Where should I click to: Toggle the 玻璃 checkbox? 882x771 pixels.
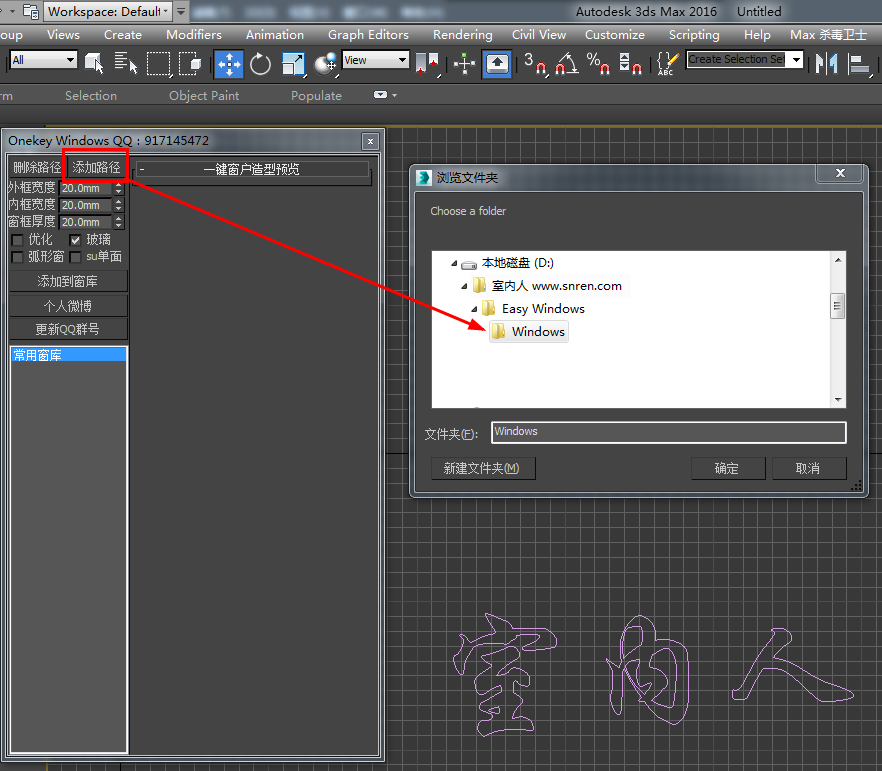[75, 240]
